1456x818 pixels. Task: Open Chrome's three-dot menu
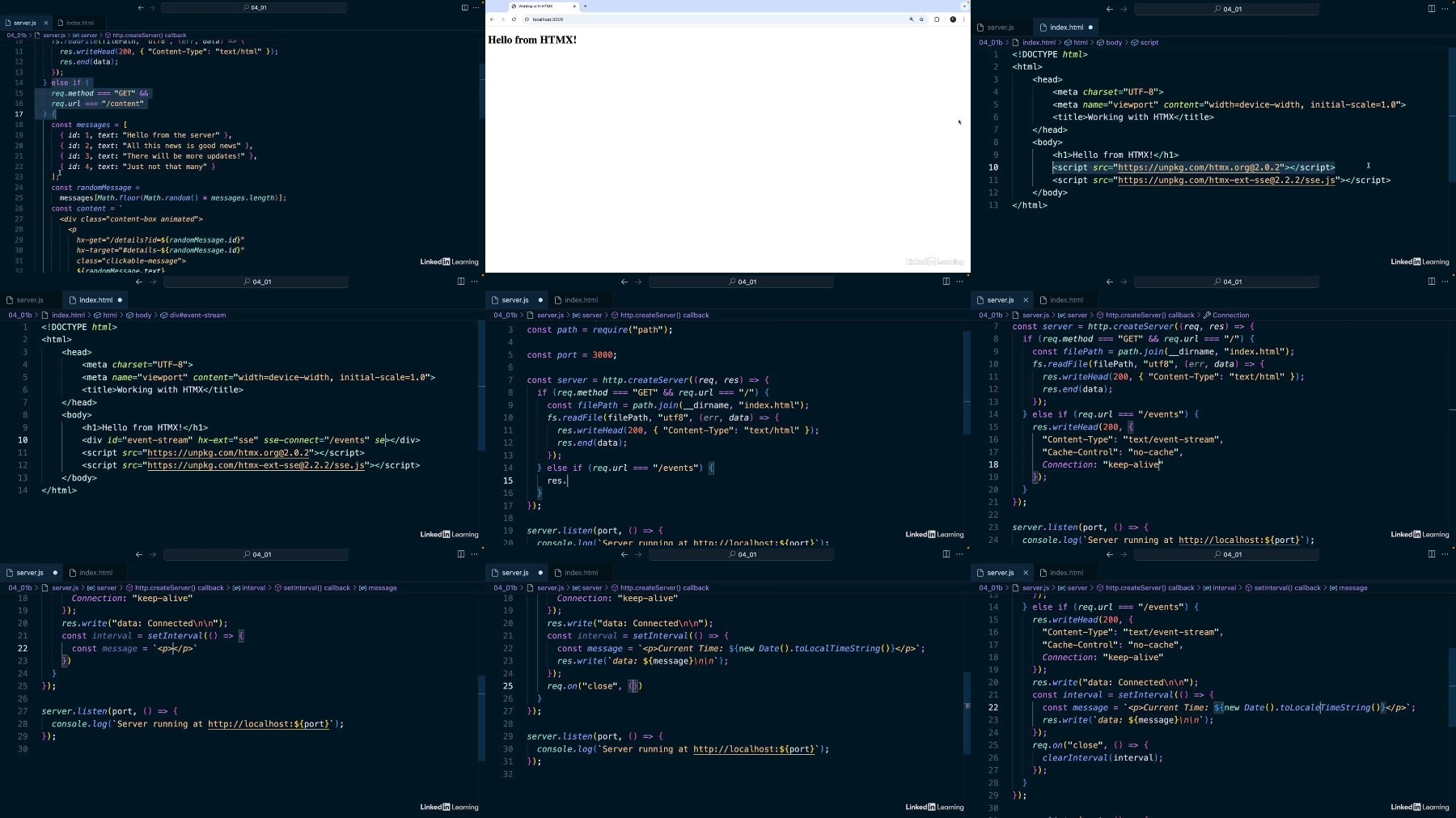pyautogui.click(x=963, y=19)
